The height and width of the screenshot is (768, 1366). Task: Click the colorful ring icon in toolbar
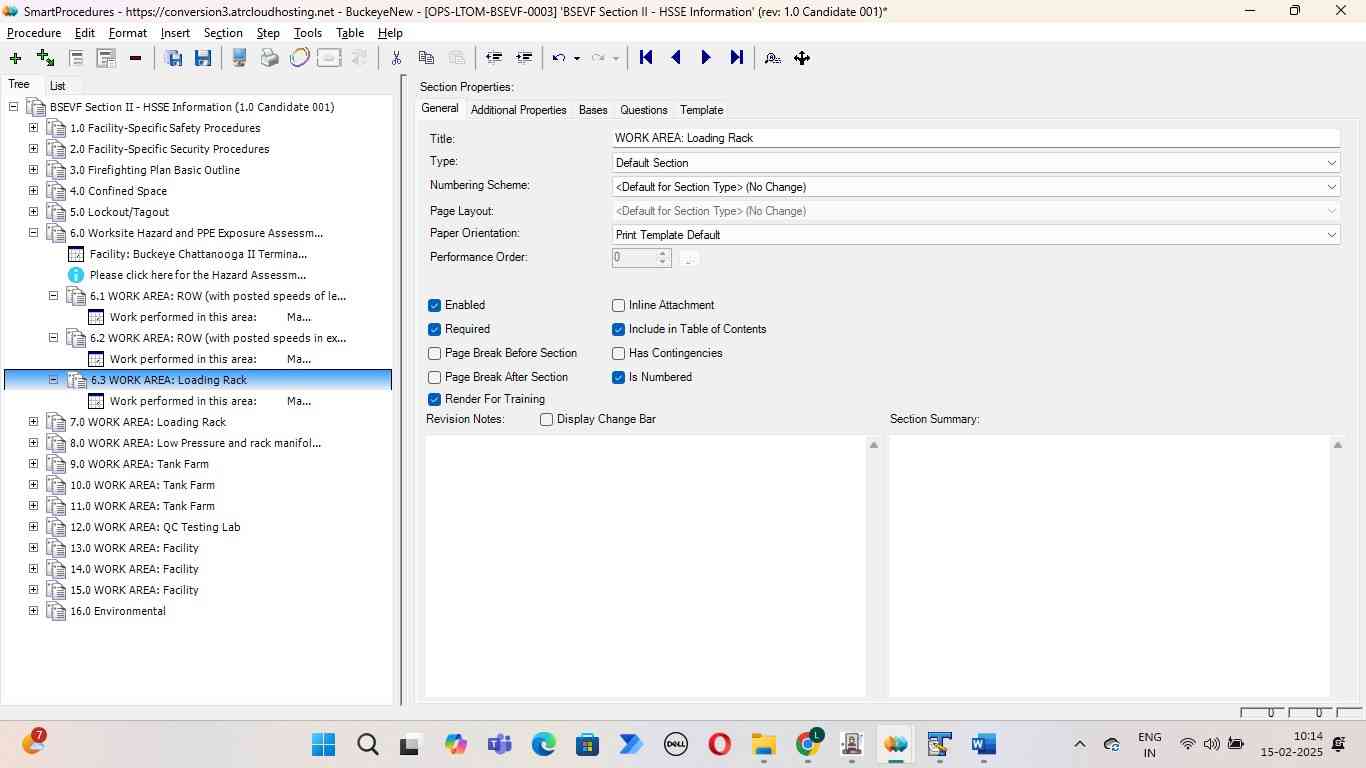click(299, 58)
